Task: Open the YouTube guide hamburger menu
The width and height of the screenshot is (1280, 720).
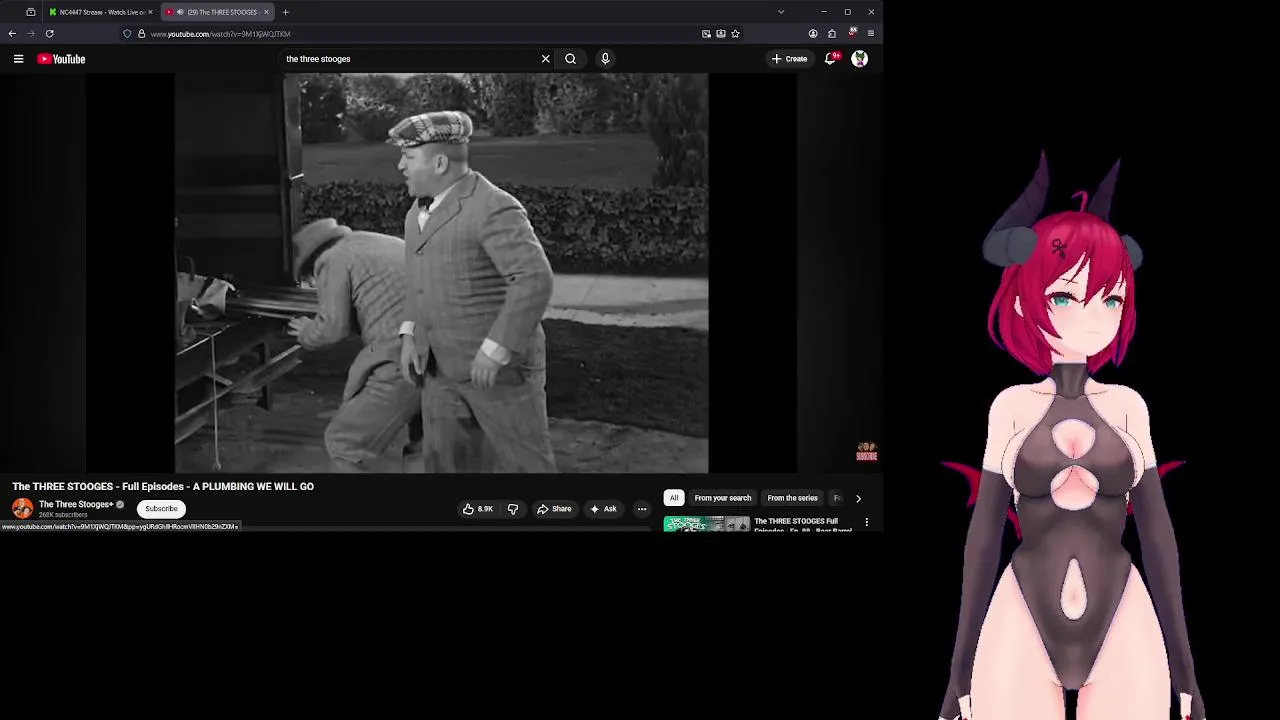Action: coord(18,59)
